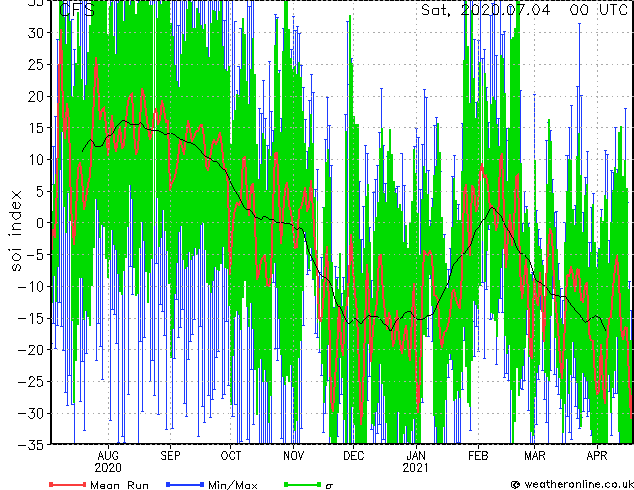The image size is (634, 490).
Task: Click the red Mean Run legend line
Action: pos(68,484)
